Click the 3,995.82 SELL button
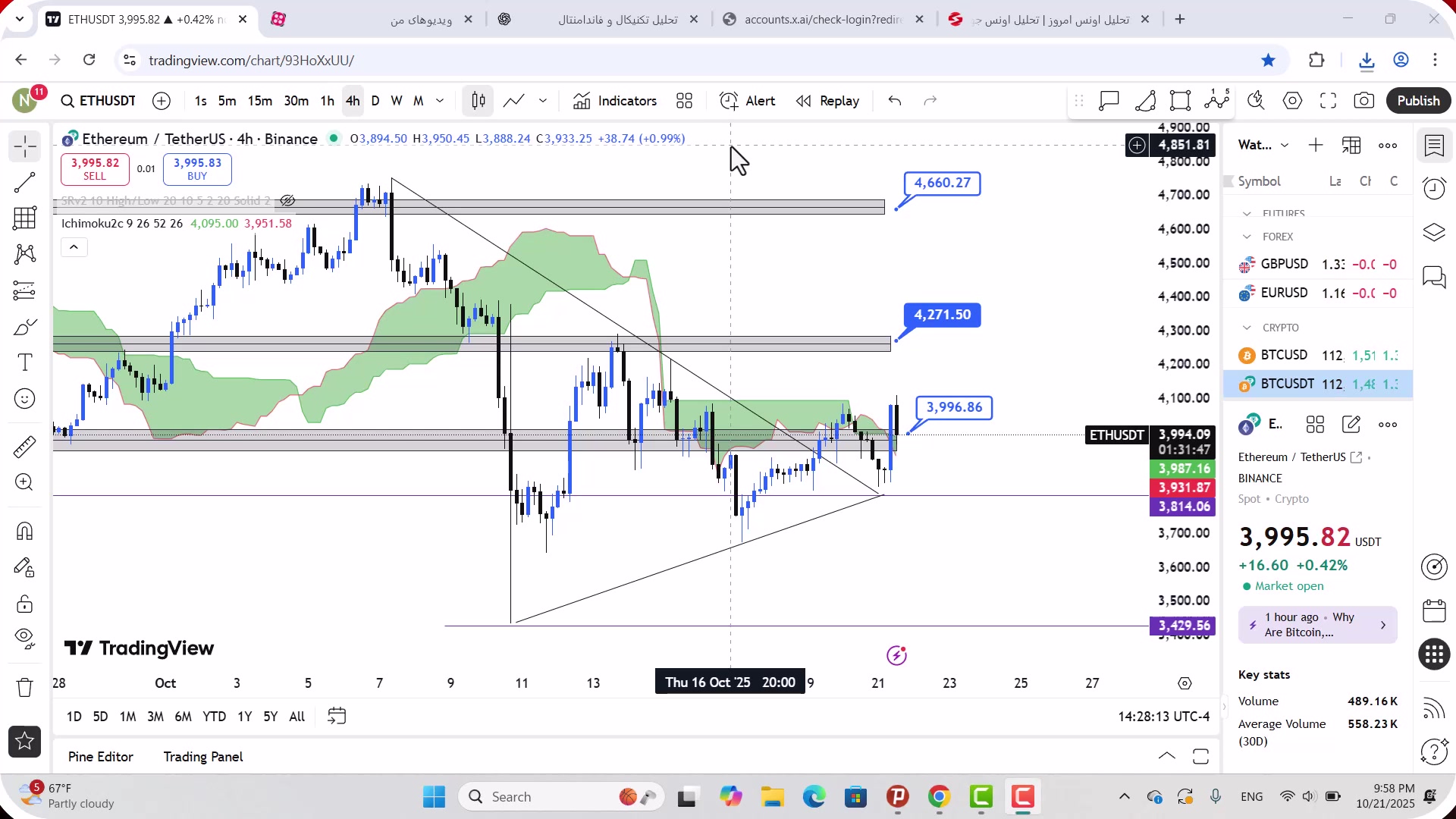This screenshot has height=819, width=1456. [95, 168]
